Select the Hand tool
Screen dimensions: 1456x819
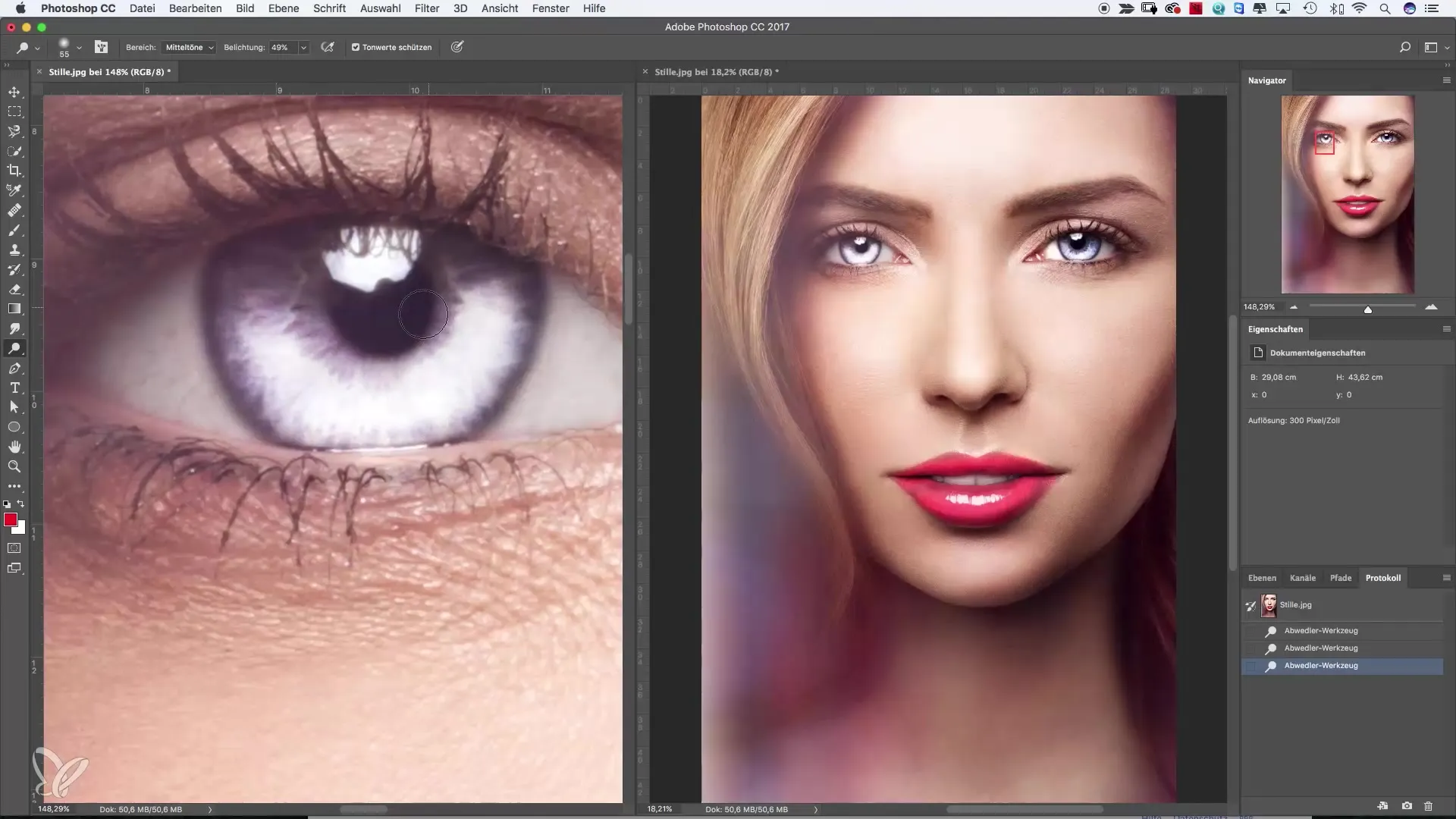coord(14,447)
